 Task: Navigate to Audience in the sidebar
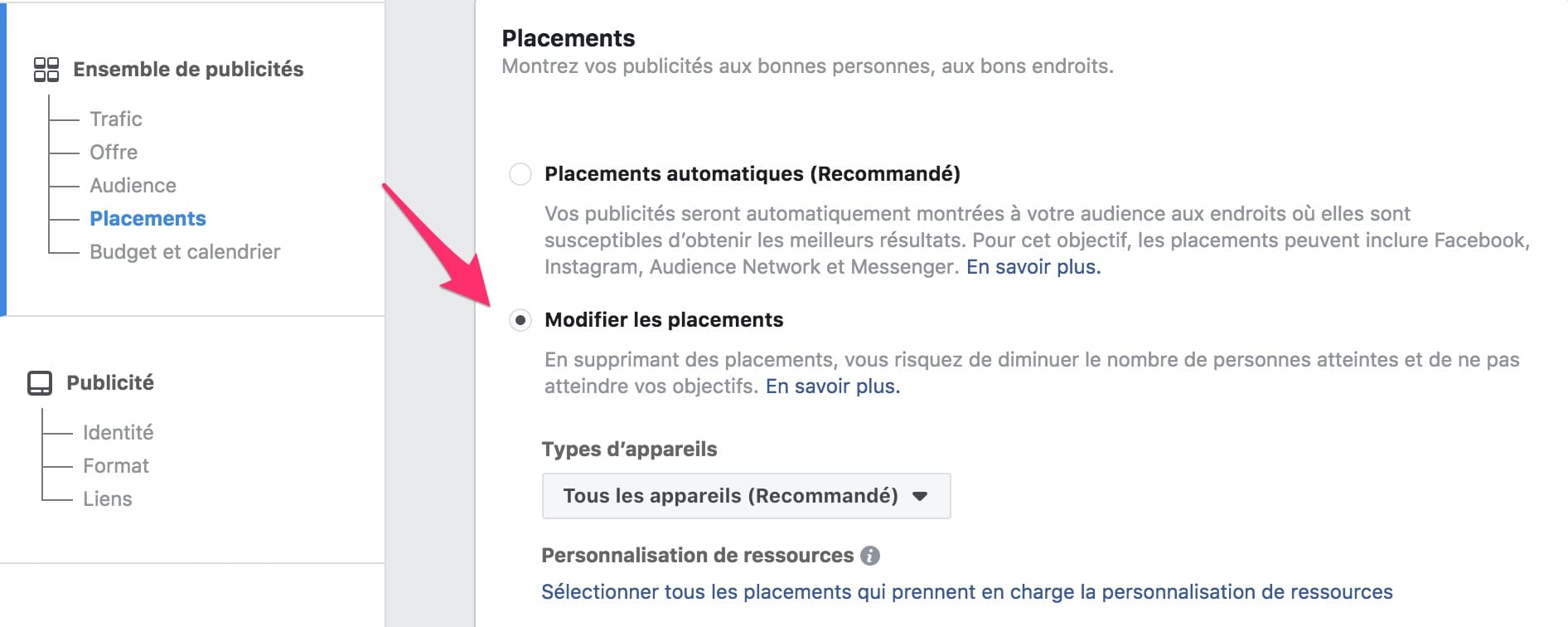click(133, 186)
